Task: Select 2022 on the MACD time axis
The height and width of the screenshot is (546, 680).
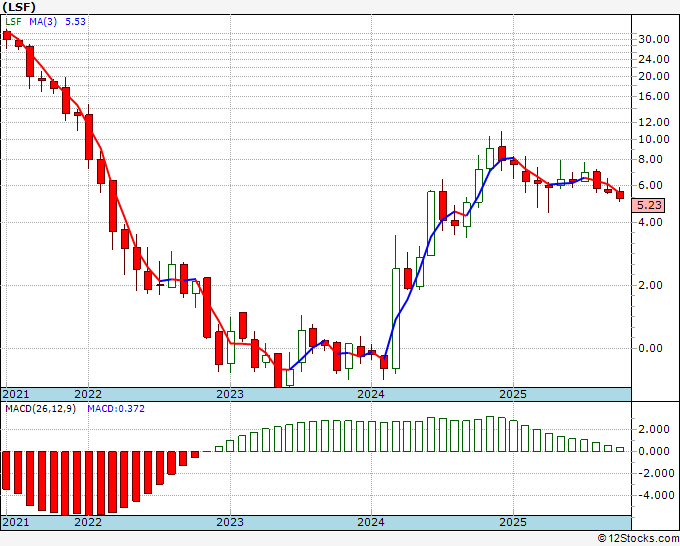Action: pyautogui.click(x=88, y=522)
